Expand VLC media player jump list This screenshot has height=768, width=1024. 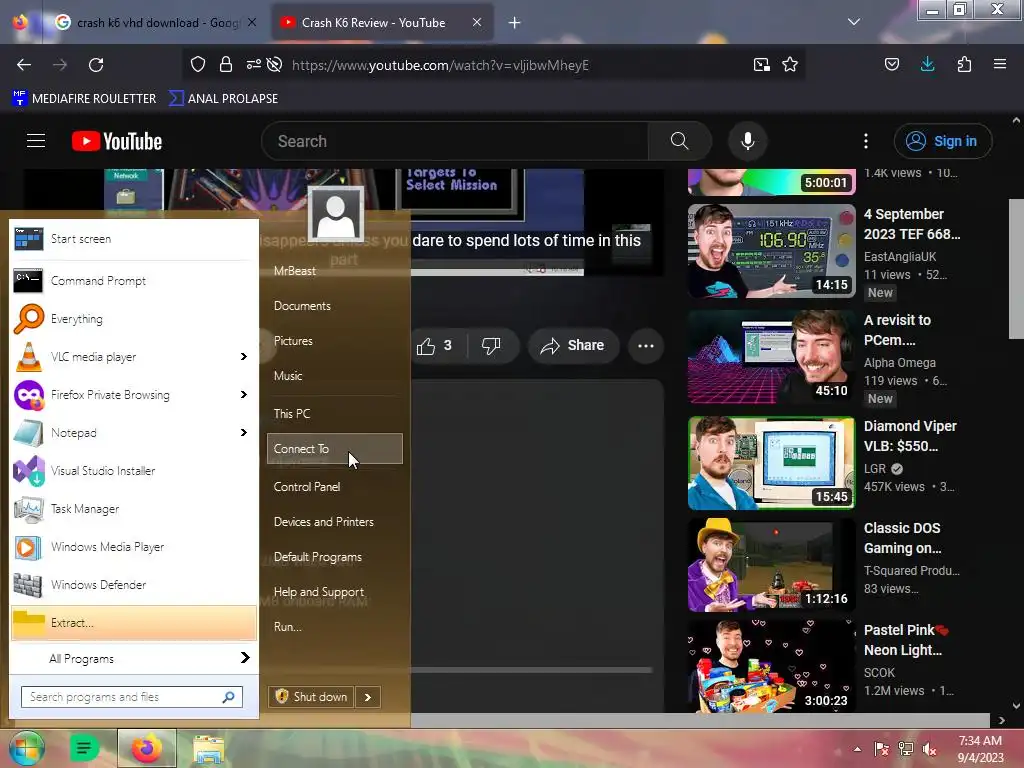pyautogui.click(x=244, y=357)
